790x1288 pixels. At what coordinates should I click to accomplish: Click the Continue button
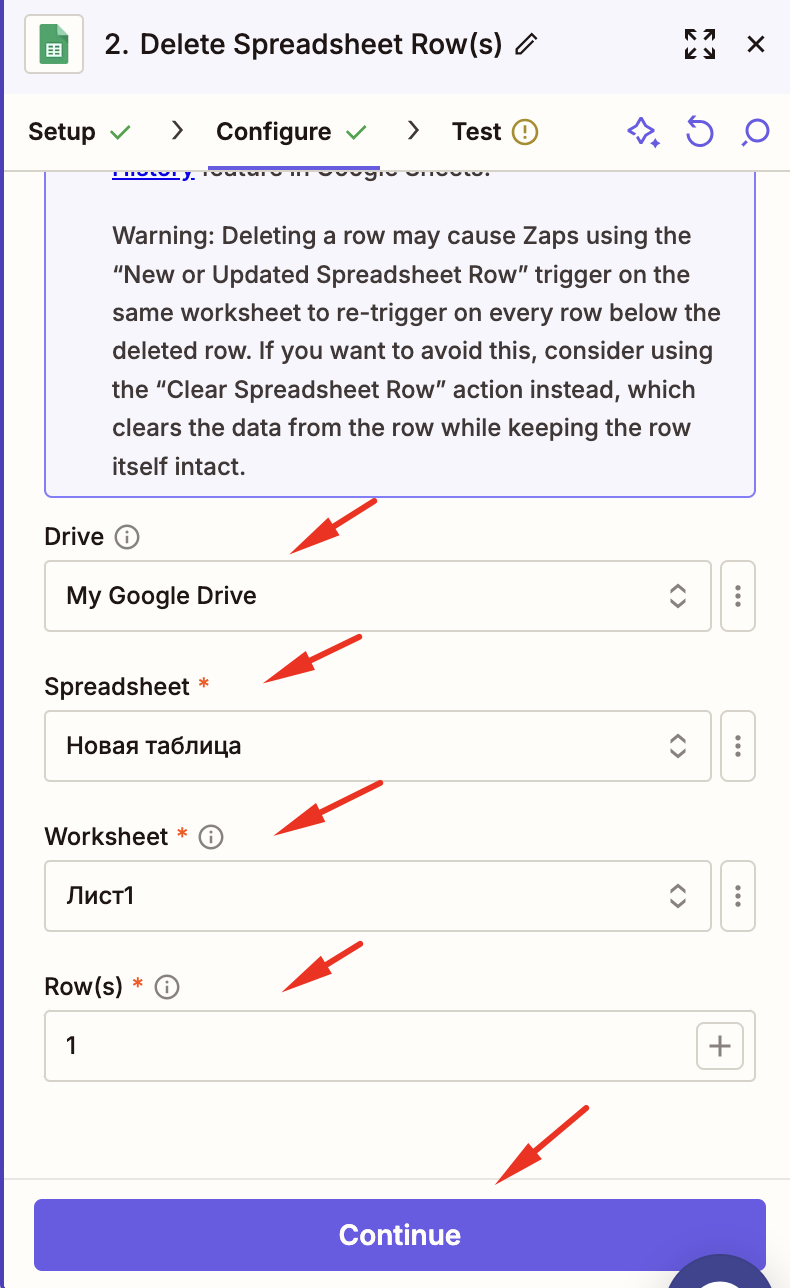[x=399, y=1235]
